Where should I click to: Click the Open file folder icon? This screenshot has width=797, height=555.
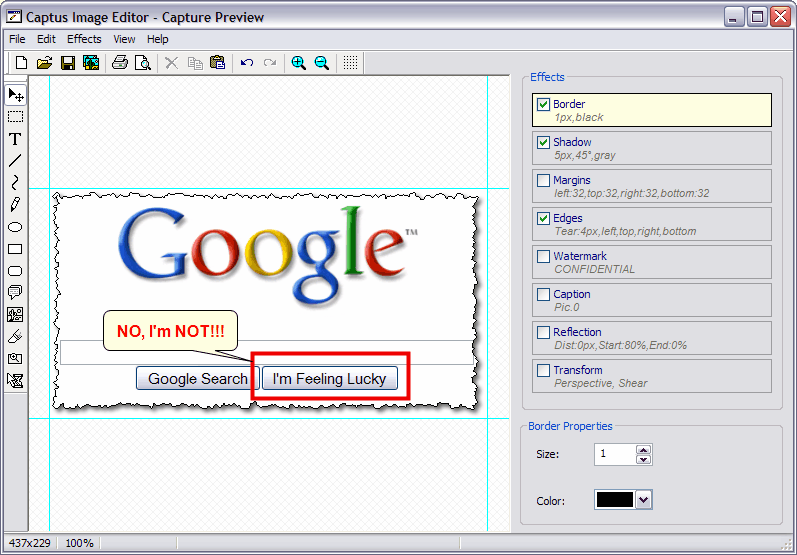click(45, 63)
